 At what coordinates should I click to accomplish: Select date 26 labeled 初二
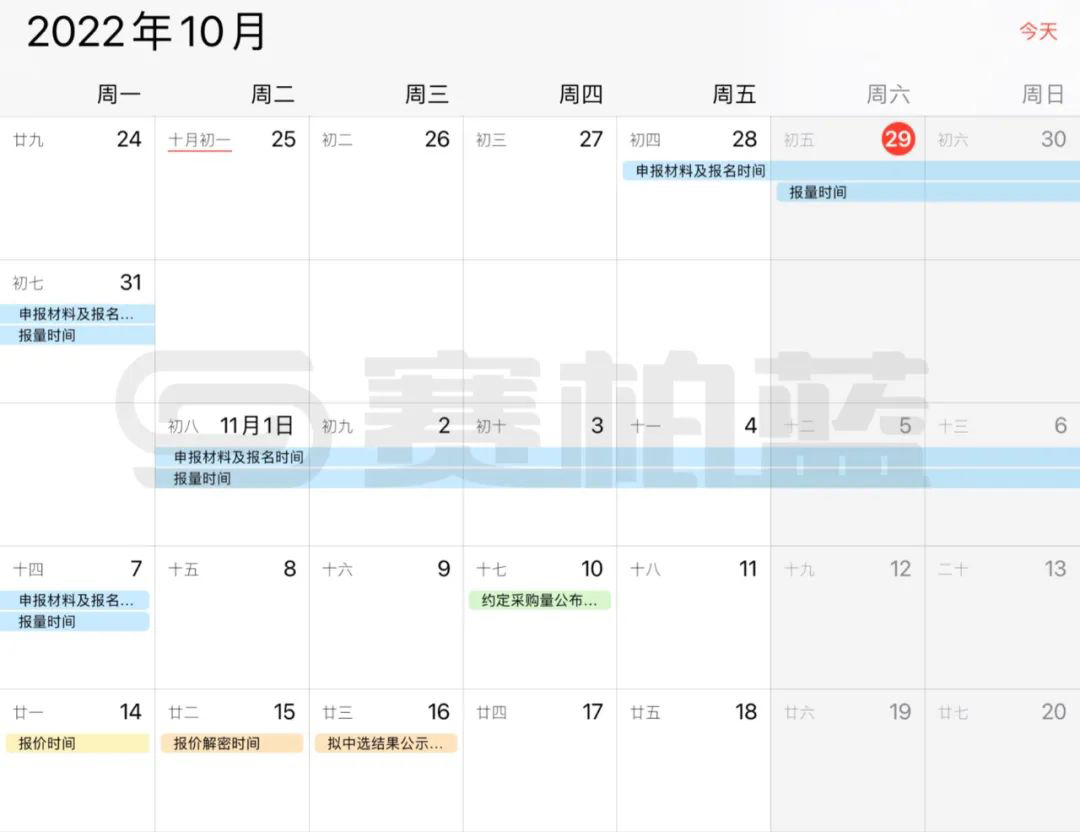tap(437, 139)
